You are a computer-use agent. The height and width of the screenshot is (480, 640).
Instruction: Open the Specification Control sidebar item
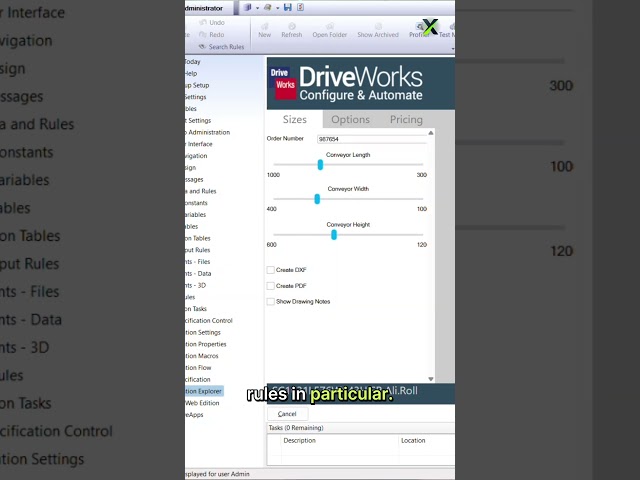[x=209, y=321]
